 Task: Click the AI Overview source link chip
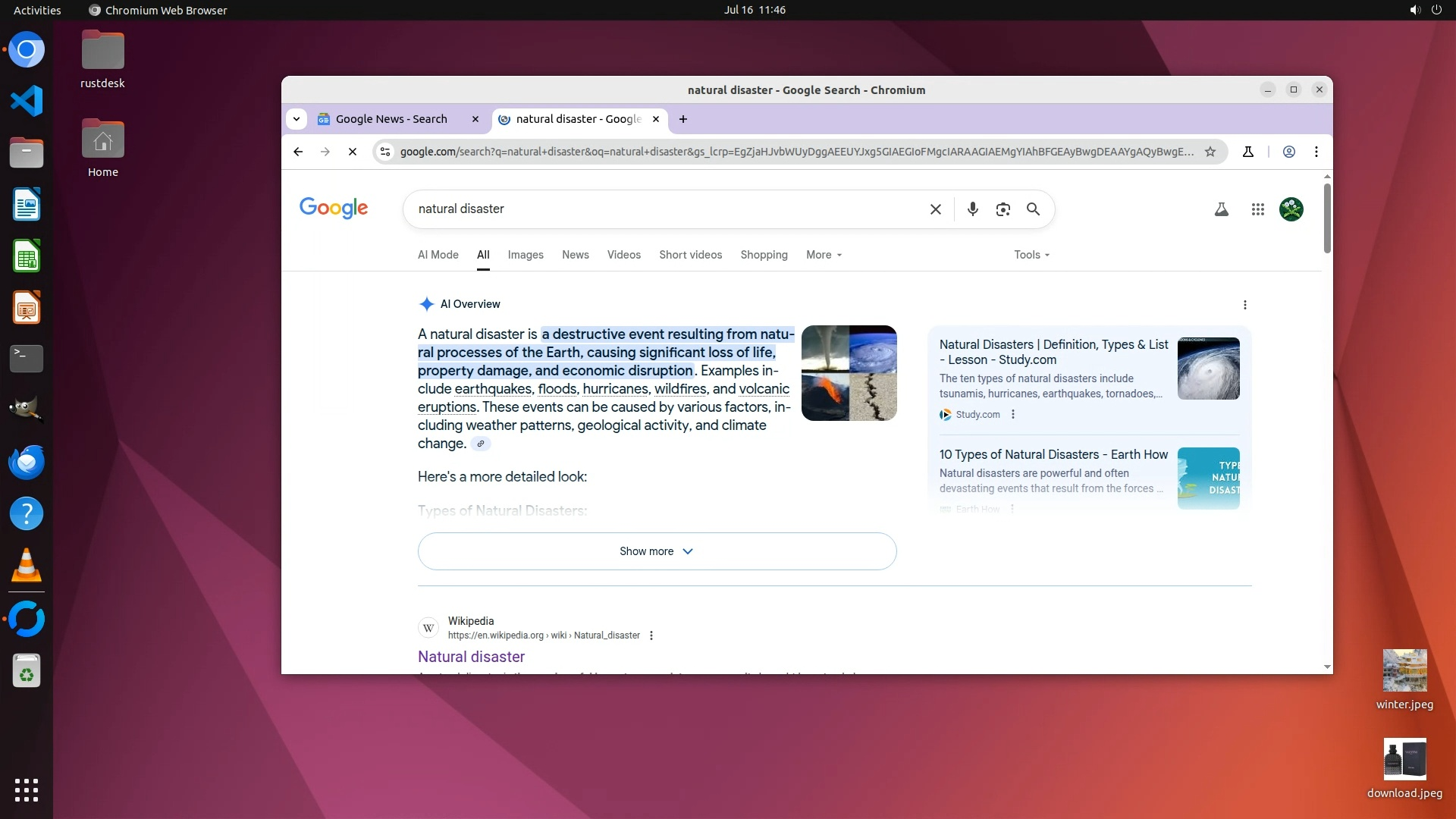tap(480, 444)
